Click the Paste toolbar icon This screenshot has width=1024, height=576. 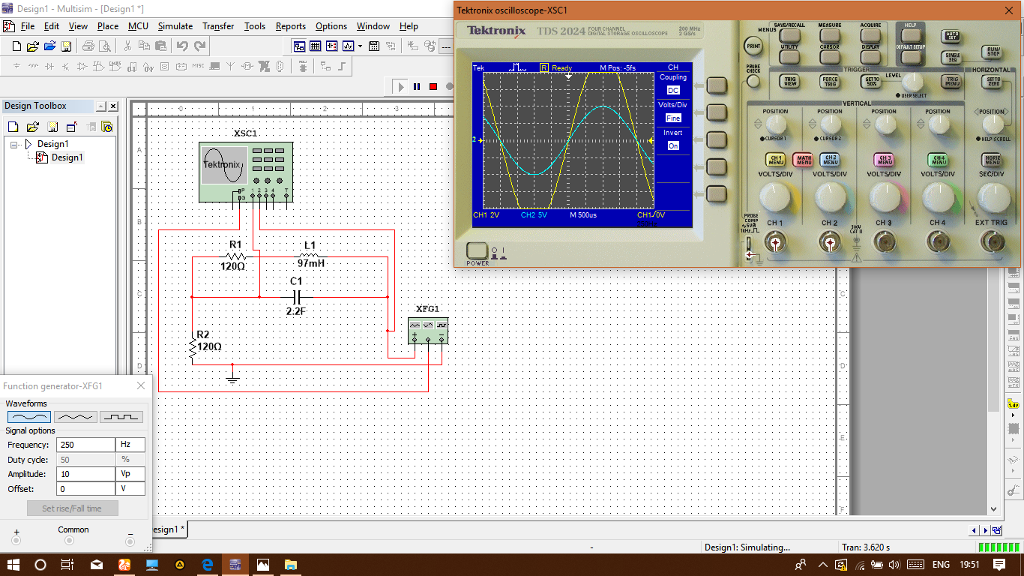tap(159, 47)
